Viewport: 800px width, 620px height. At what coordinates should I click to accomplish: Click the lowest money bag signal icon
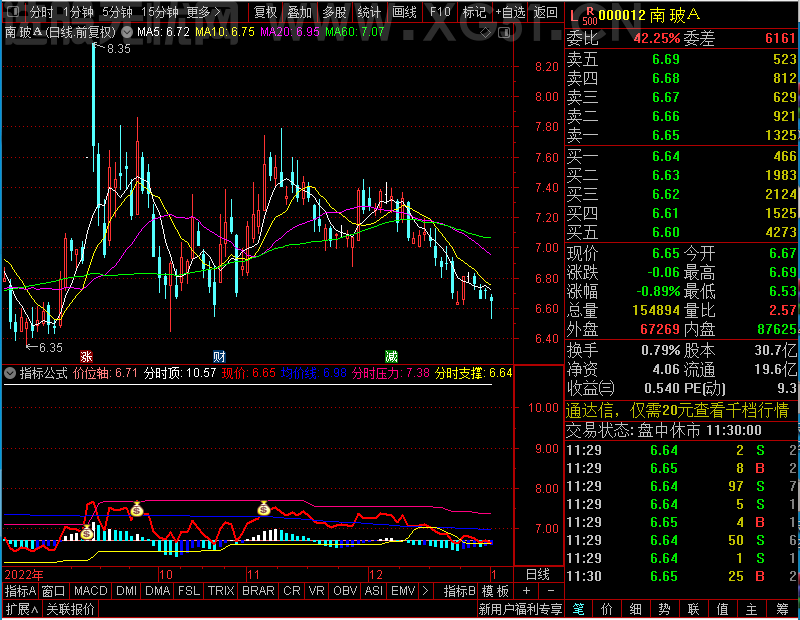tap(87, 533)
